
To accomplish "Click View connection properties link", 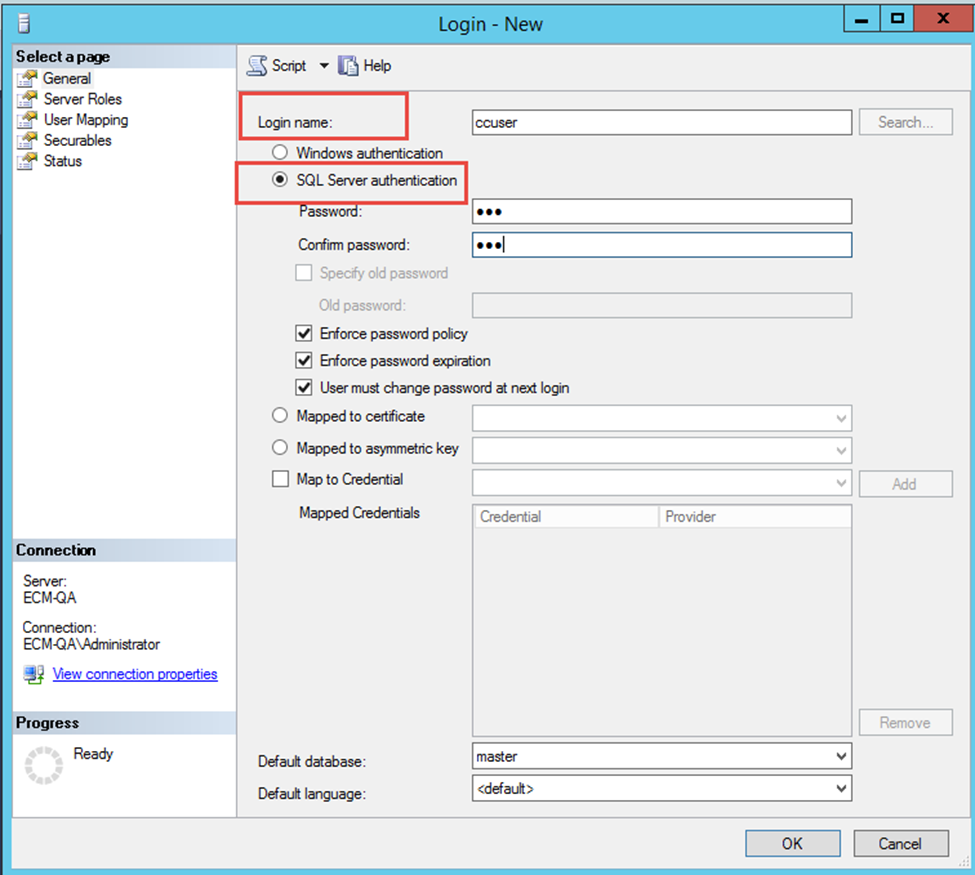I will point(135,675).
